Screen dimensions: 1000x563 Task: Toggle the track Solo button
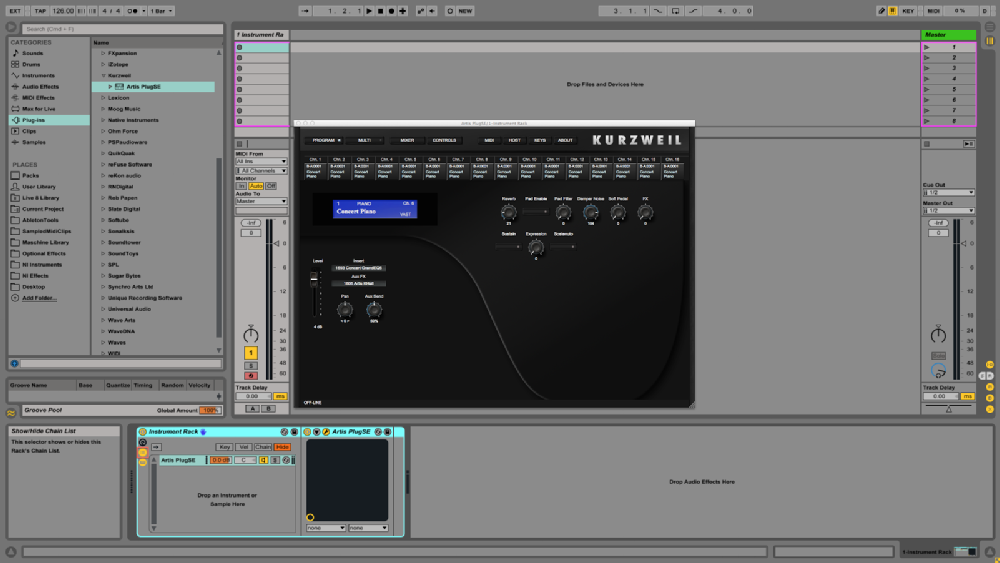coord(250,364)
